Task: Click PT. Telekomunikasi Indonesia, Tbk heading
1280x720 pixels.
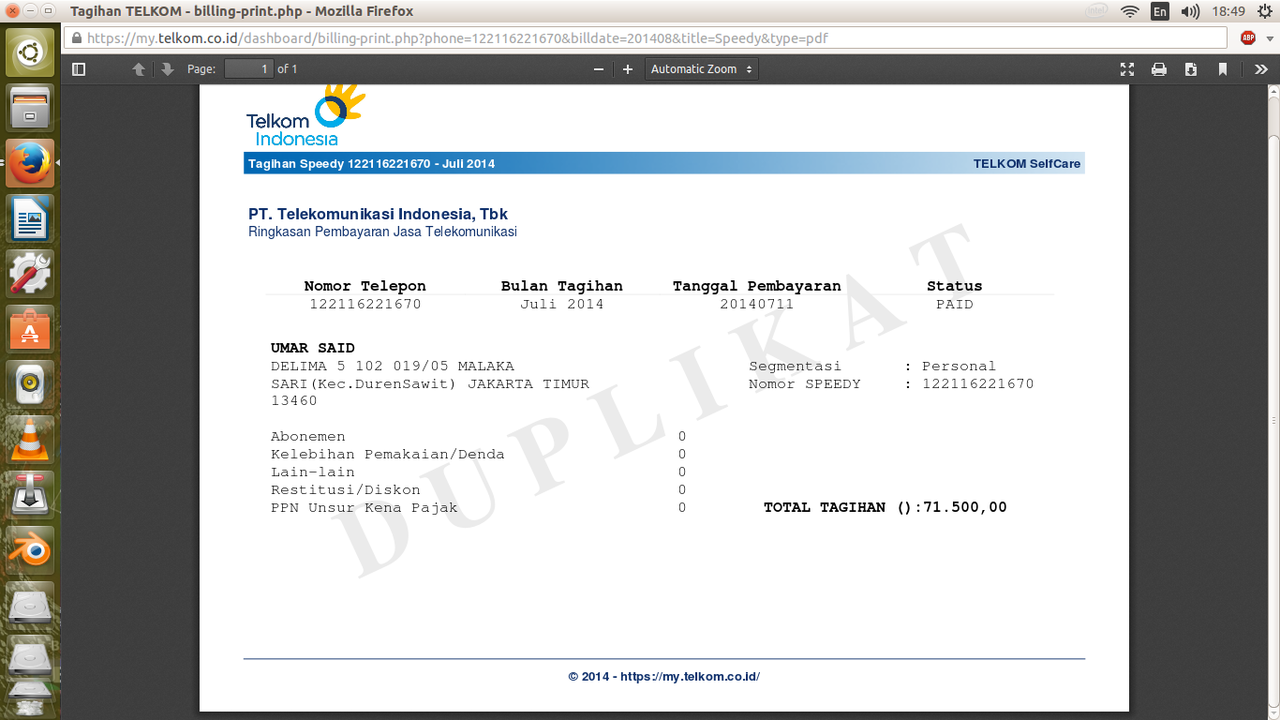Action: pos(378,214)
